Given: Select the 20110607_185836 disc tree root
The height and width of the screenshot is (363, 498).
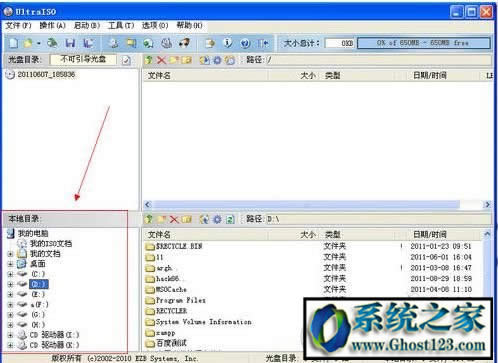Looking at the screenshot, I should pos(46,74).
